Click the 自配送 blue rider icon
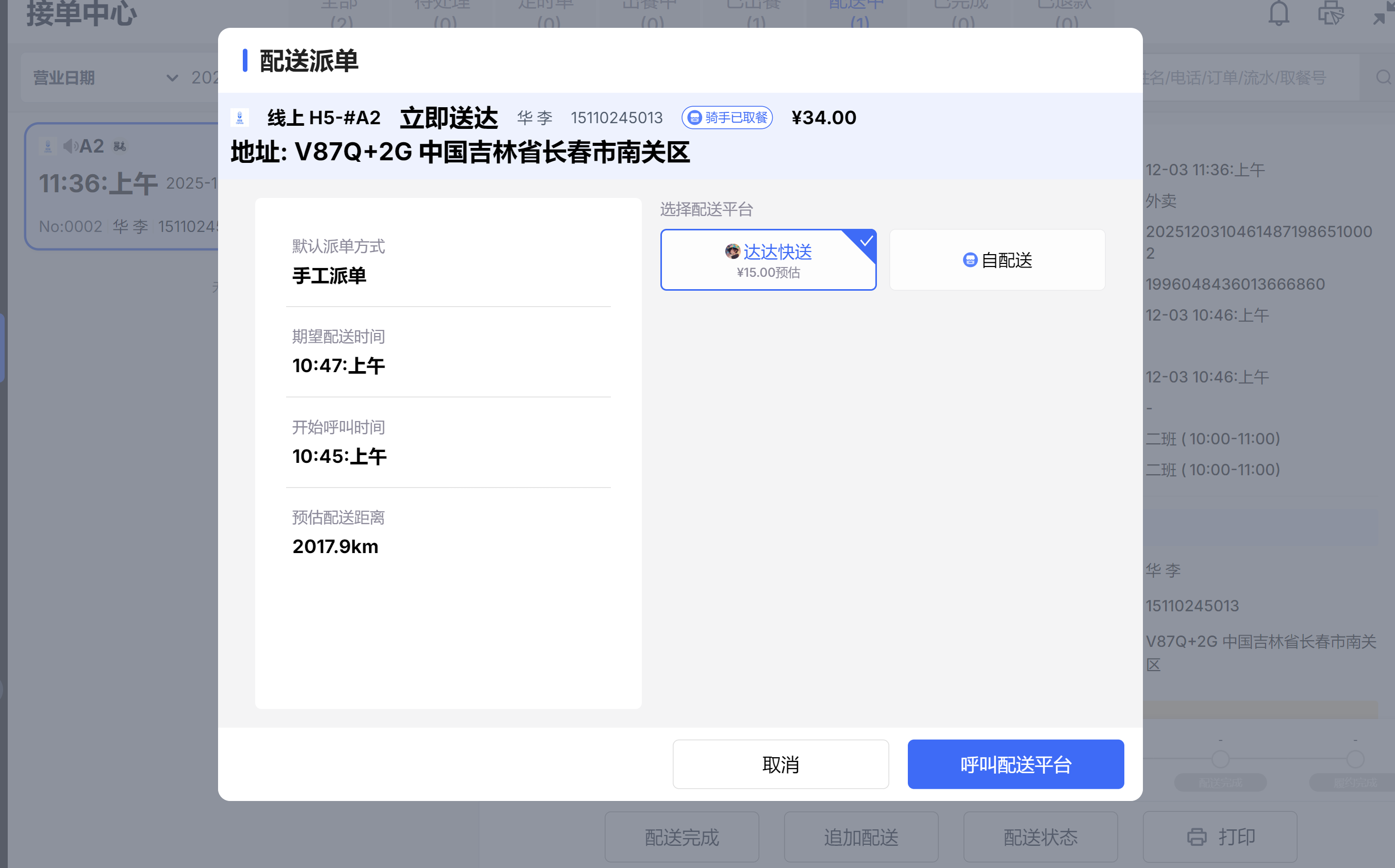Viewport: 1395px width, 868px height. (x=970, y=260)
